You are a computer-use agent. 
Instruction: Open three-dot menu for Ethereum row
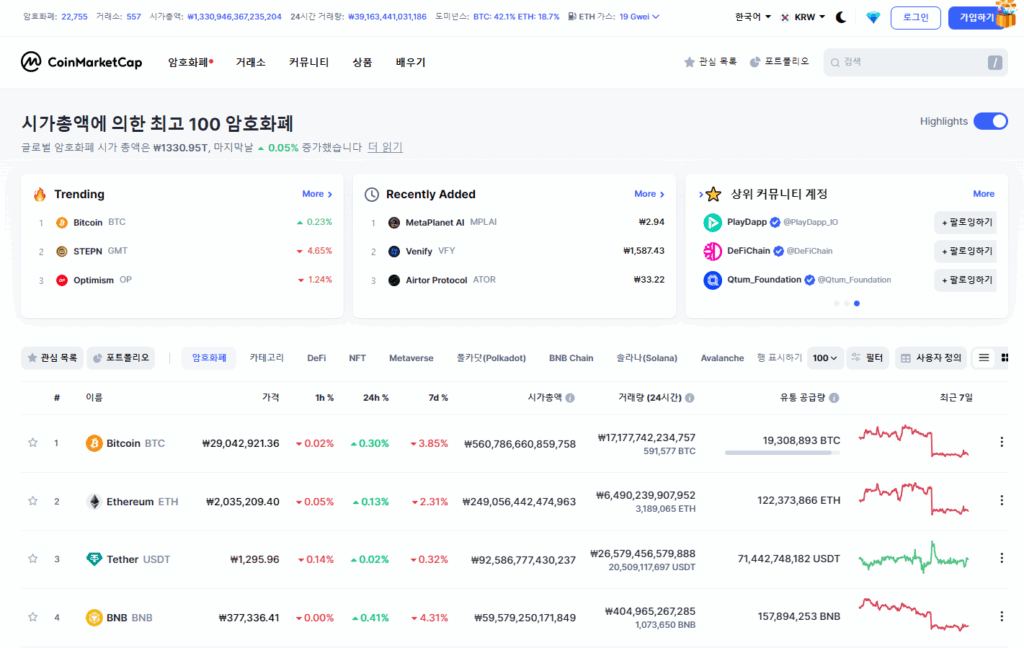coord(1001,500)
